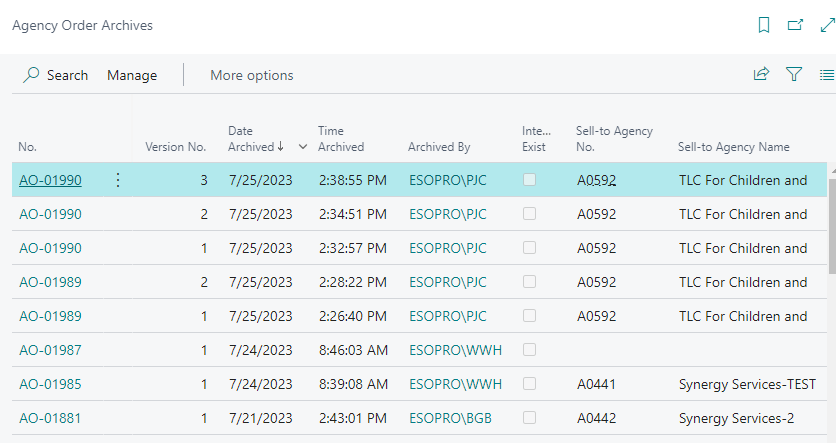
Task: Open the Time Archived column header menu
Action: pos(341,139)
